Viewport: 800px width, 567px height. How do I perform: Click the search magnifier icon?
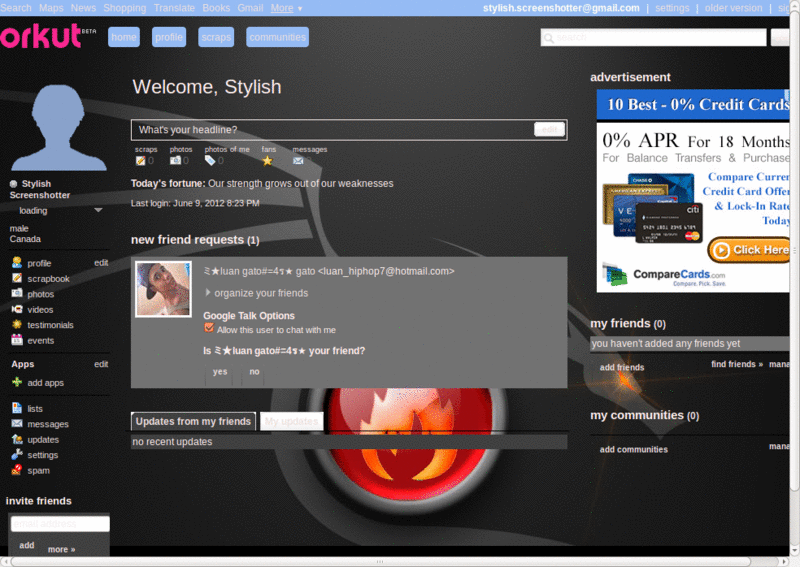tap(548, 38)
